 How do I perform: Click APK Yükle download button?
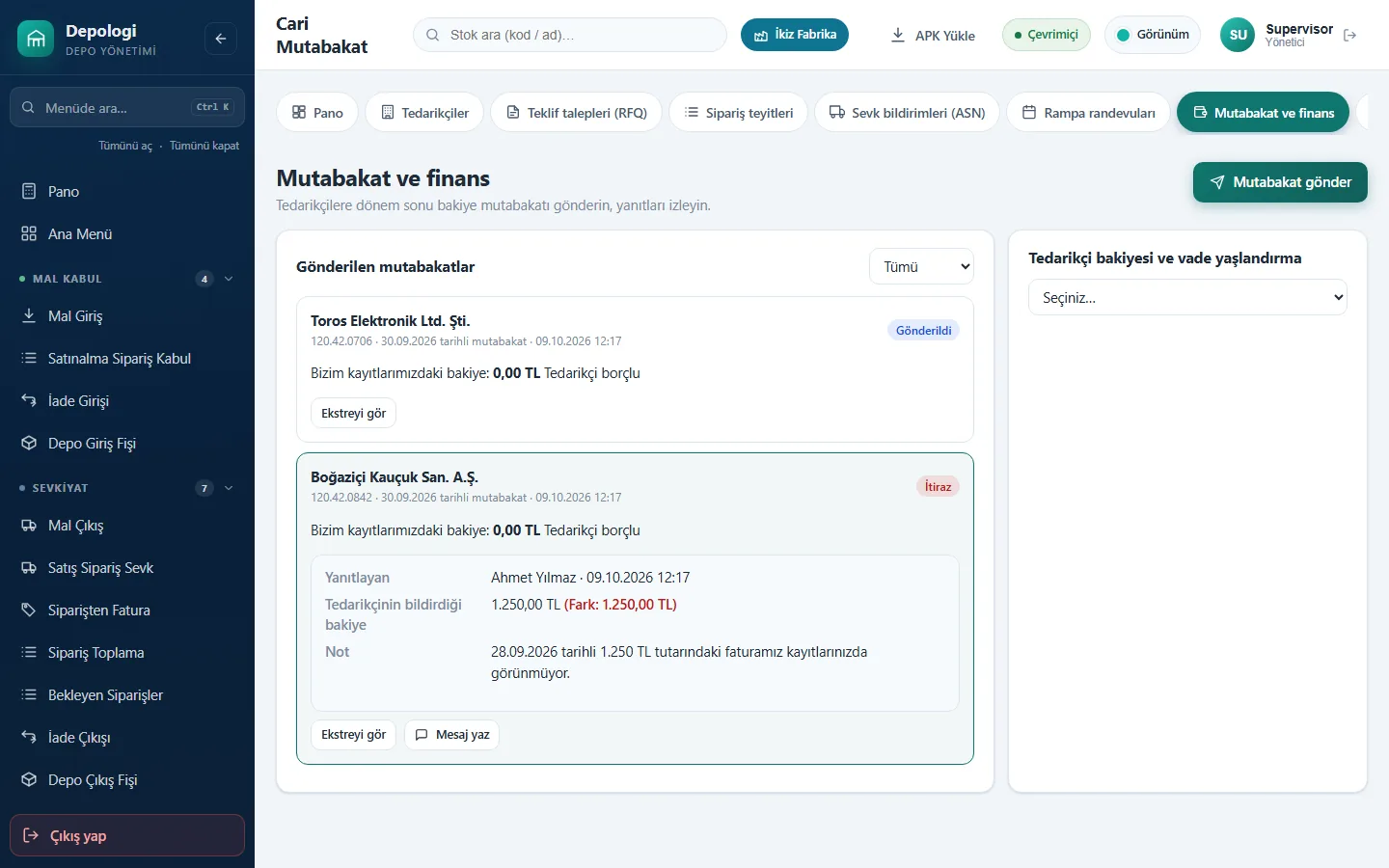pos(932,35)
